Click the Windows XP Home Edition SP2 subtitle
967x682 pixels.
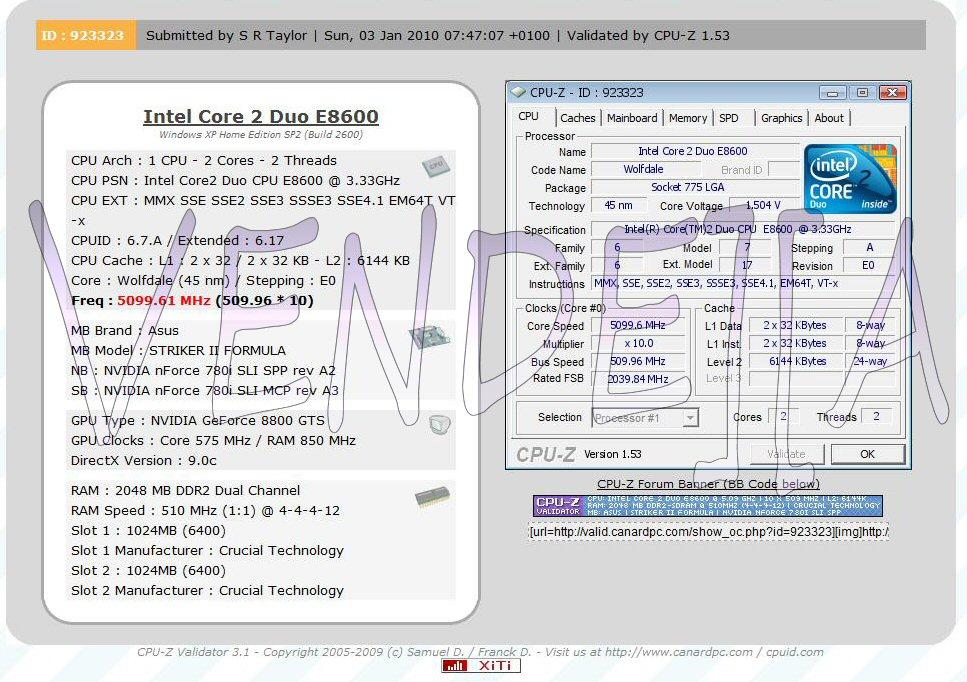(x=261, y=134)
